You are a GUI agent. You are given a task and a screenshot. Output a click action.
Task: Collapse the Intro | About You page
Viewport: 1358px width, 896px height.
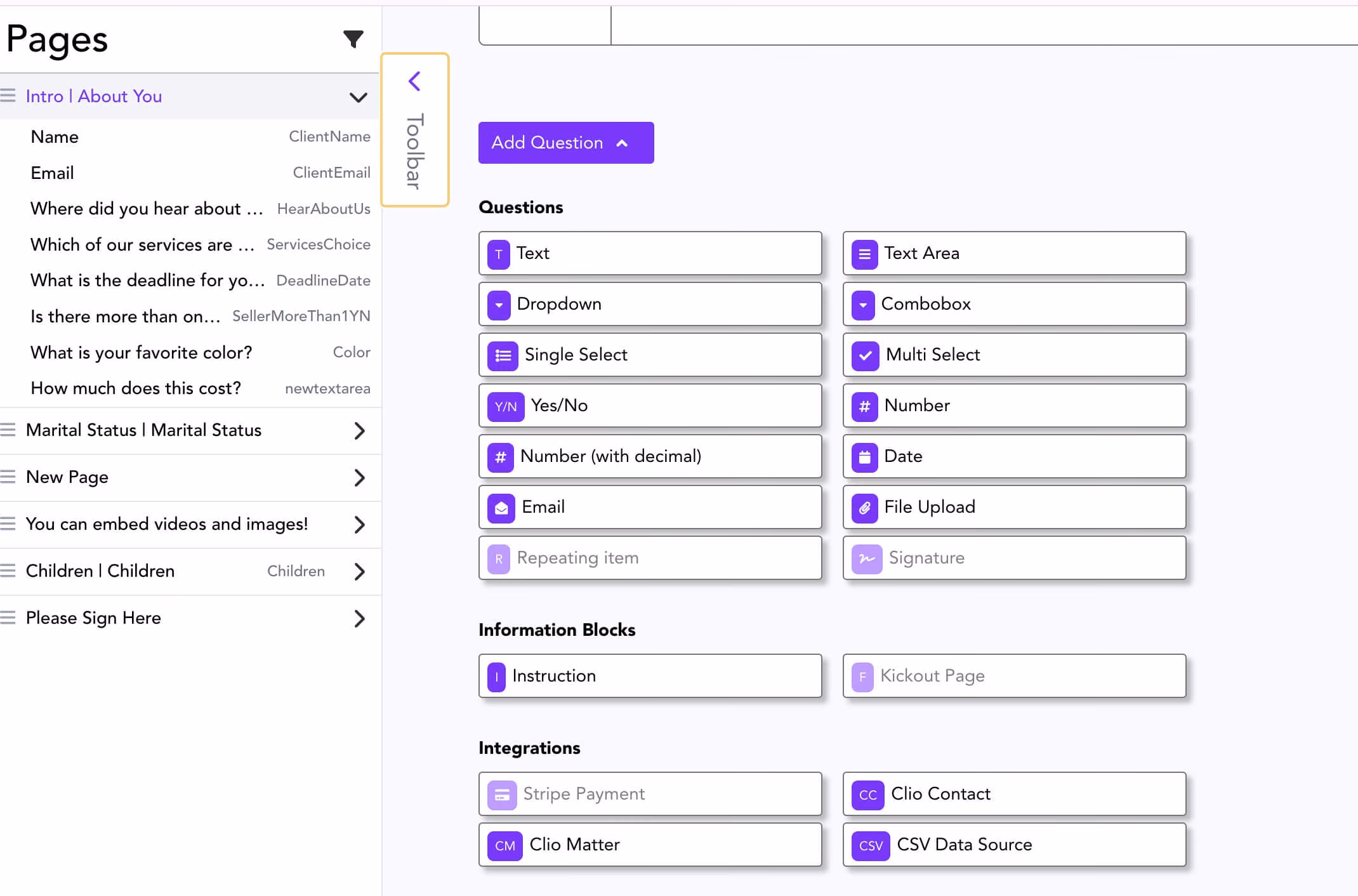coord(359,97)
